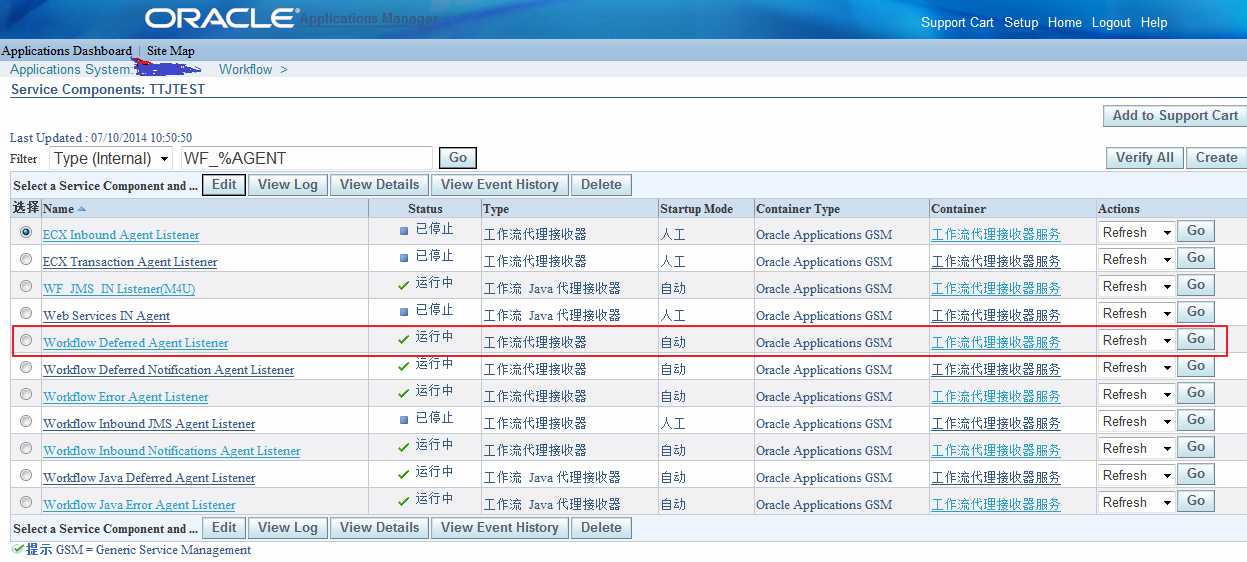Click the bottom Delete button
This screenshot has height=562, width=1247.
[601, 527]
